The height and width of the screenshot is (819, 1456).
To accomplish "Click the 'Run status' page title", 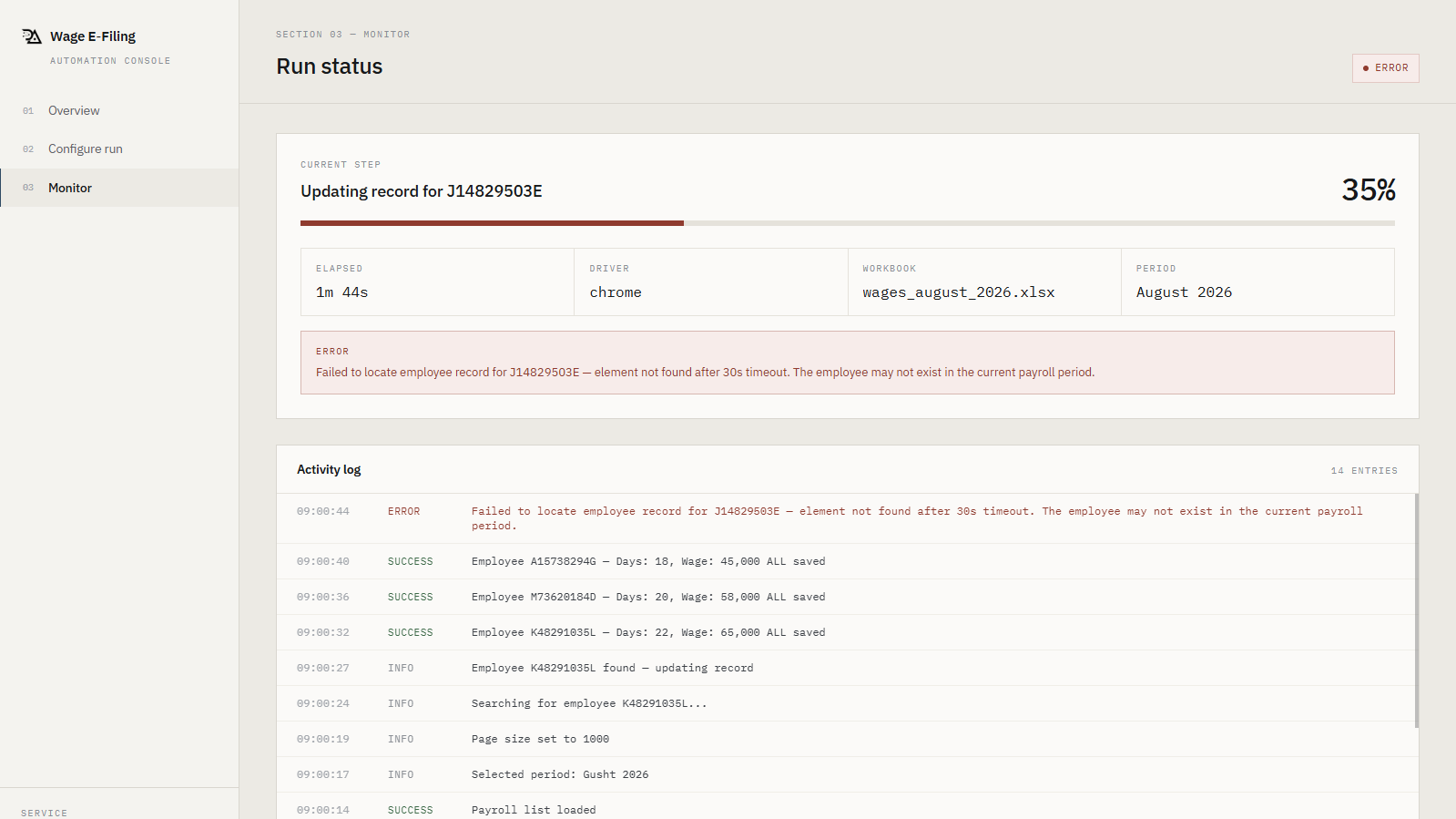I will coord(330,67).
